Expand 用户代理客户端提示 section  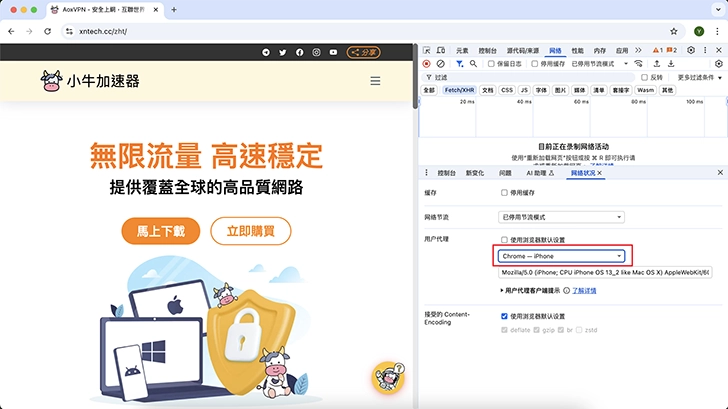click(502, 290)
